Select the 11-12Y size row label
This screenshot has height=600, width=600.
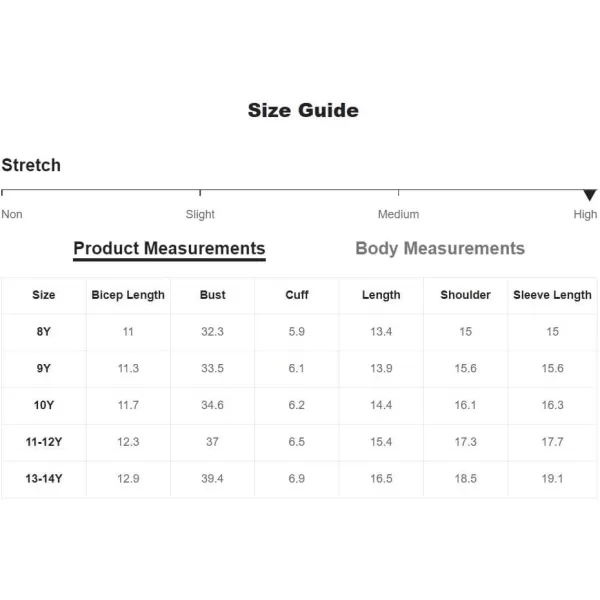pyautogui.click(x=44, y=441)
